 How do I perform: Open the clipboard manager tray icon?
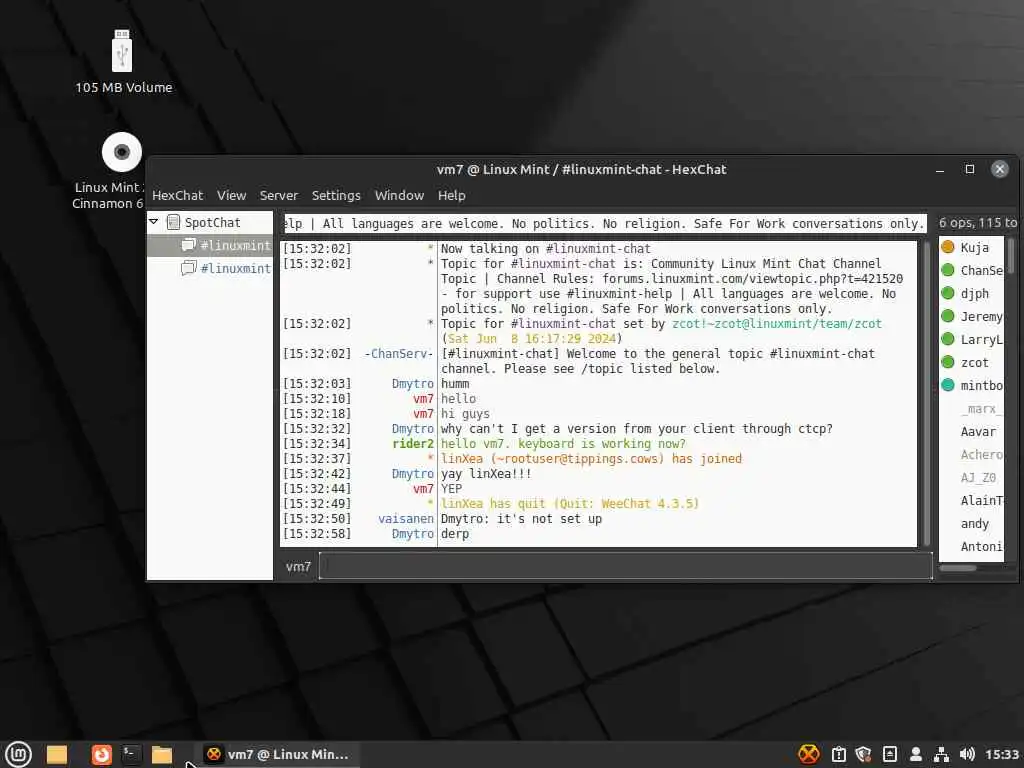click(x=839, y=754)
